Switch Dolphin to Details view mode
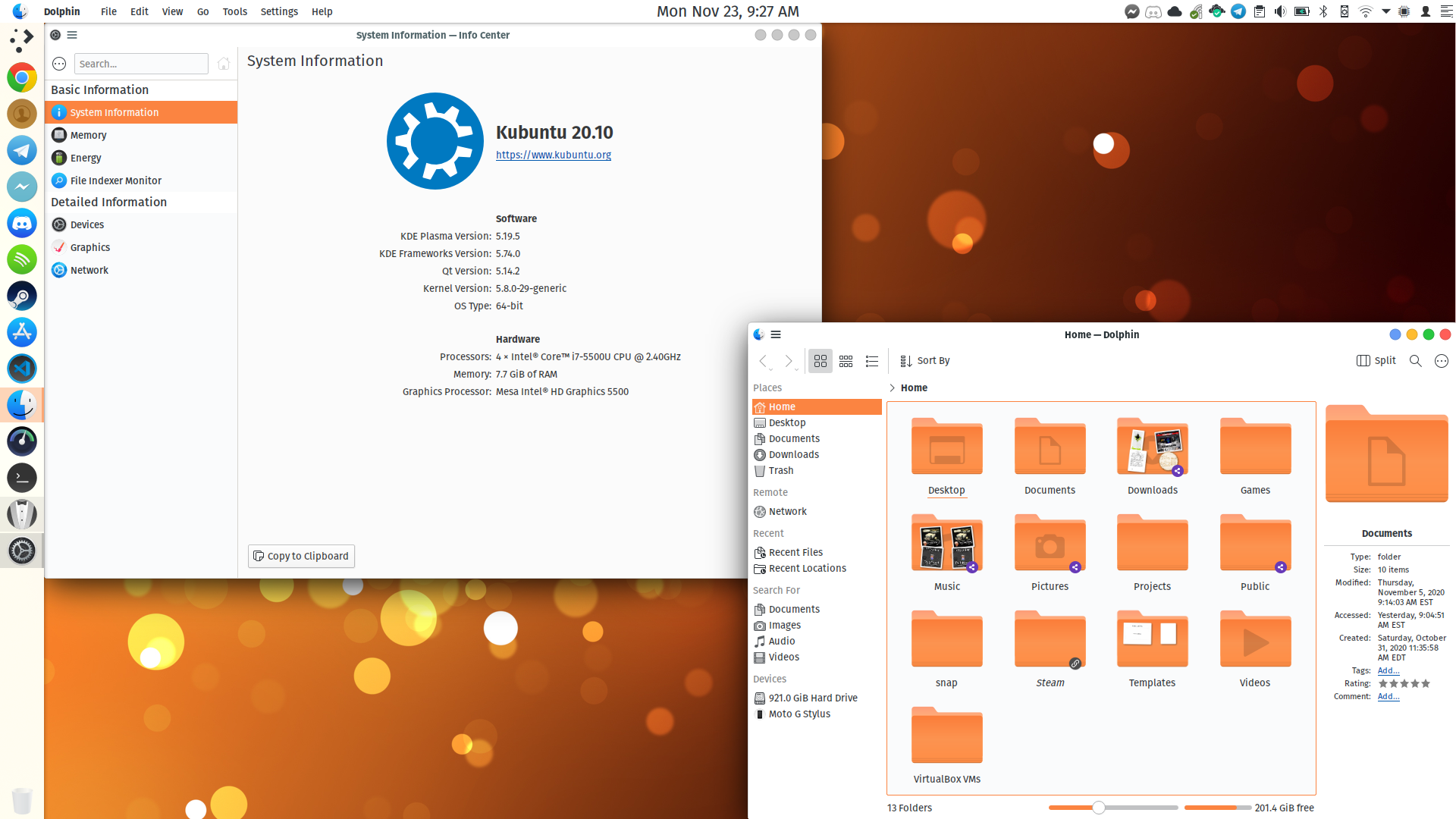The image size is (1456, 819). 872,361
